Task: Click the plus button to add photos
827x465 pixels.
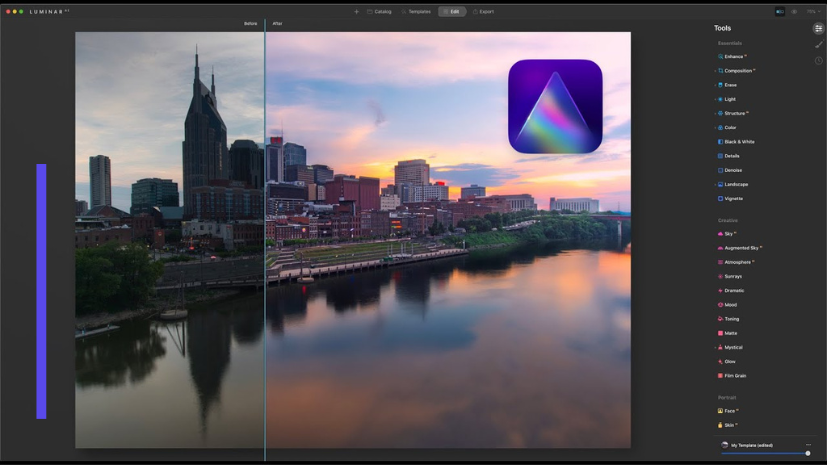Action: click(356, 12)
